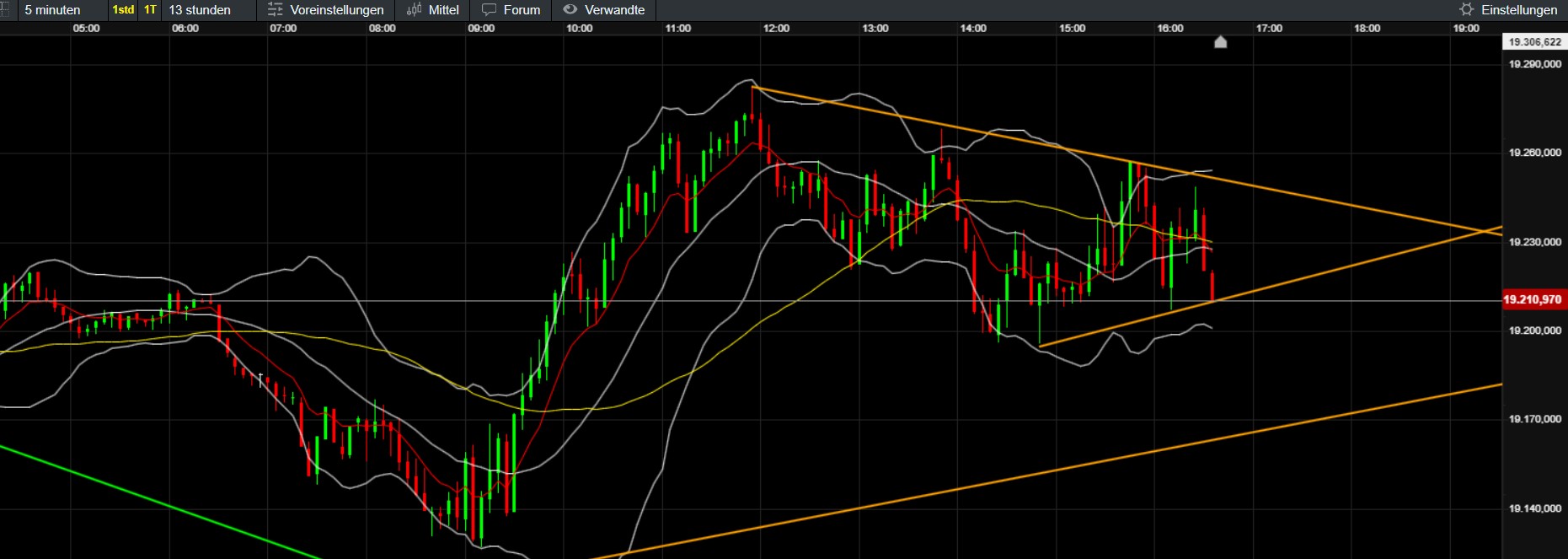Click the 19.140,000 price axis label
Viewport: 1568px width, 559px height.
tap(1535, 508)
